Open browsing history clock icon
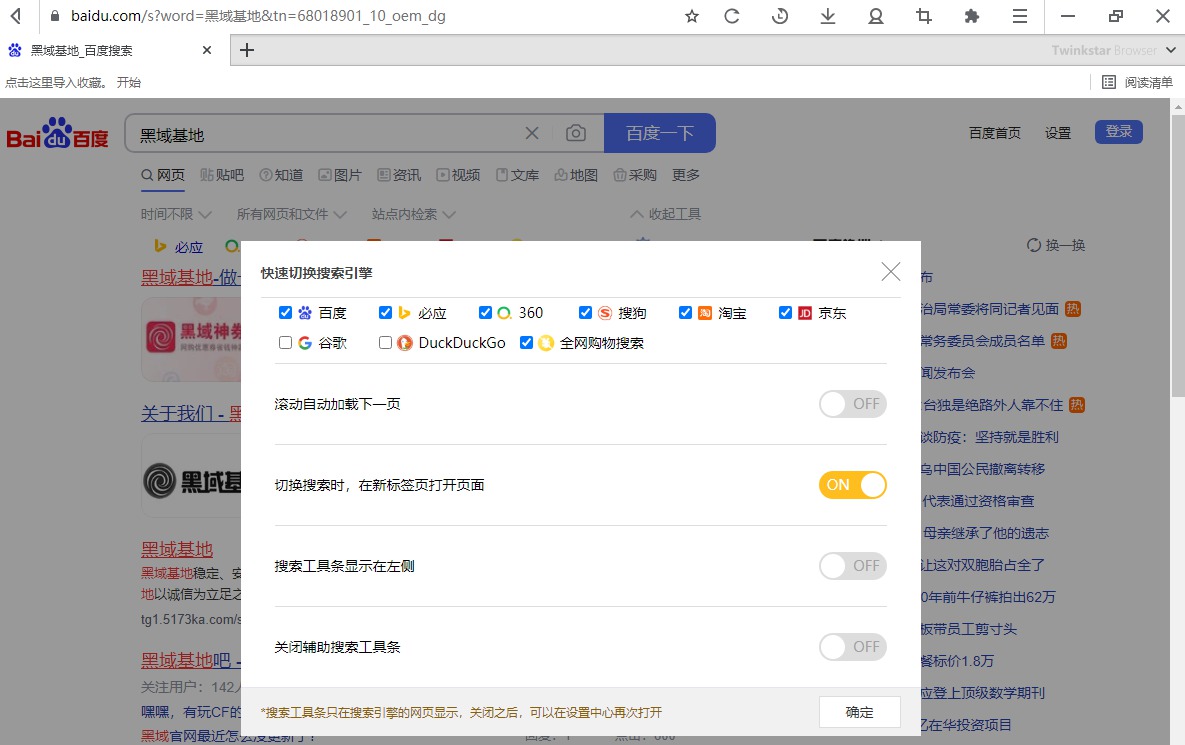This screenshot has height=745, width=1185. click(780, 16)
